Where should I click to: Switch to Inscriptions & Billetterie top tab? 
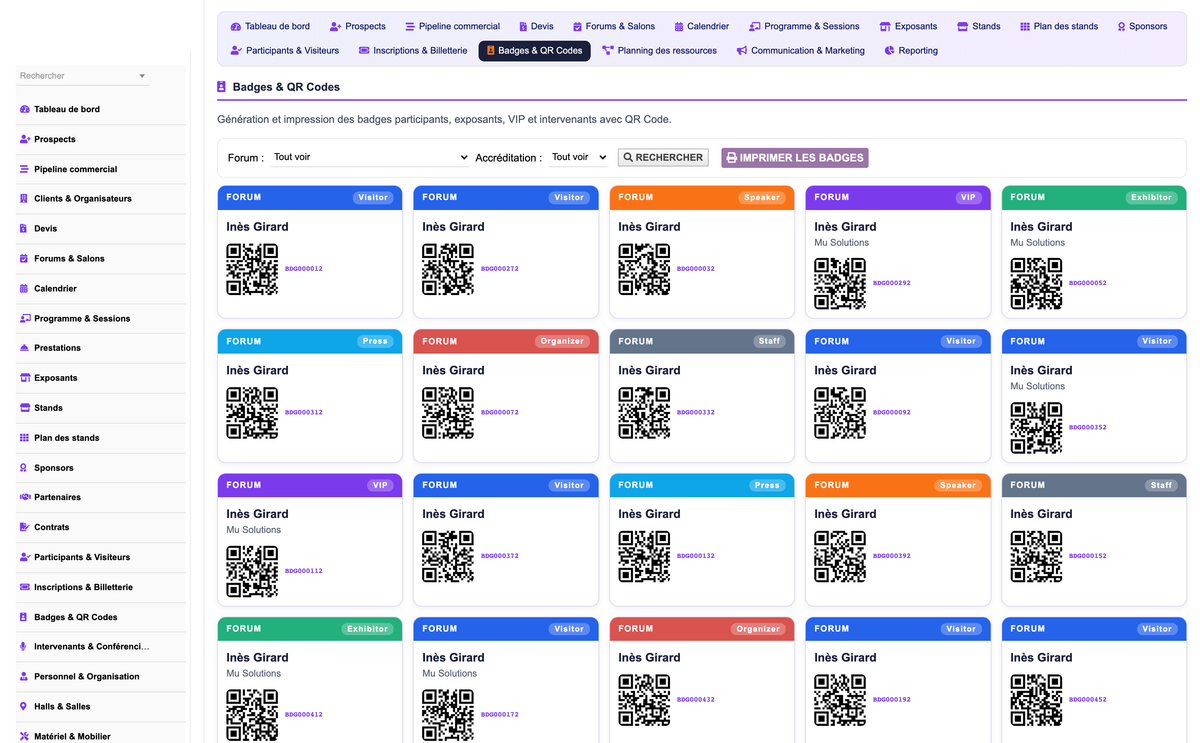[x=413, y=51]
